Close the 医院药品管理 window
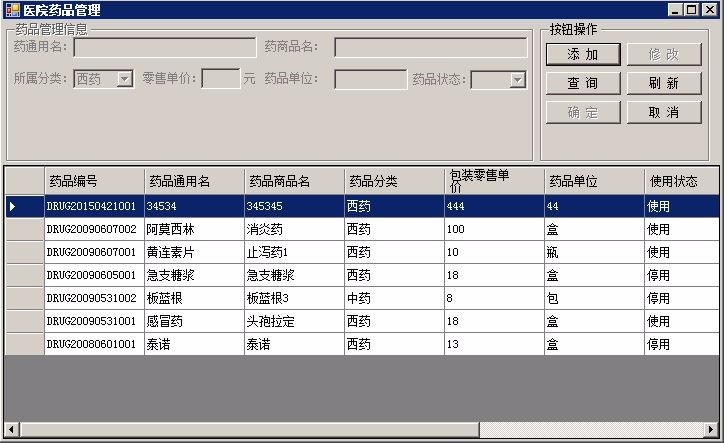Viewport: 724px width, 443px height. tap(710, 10)
